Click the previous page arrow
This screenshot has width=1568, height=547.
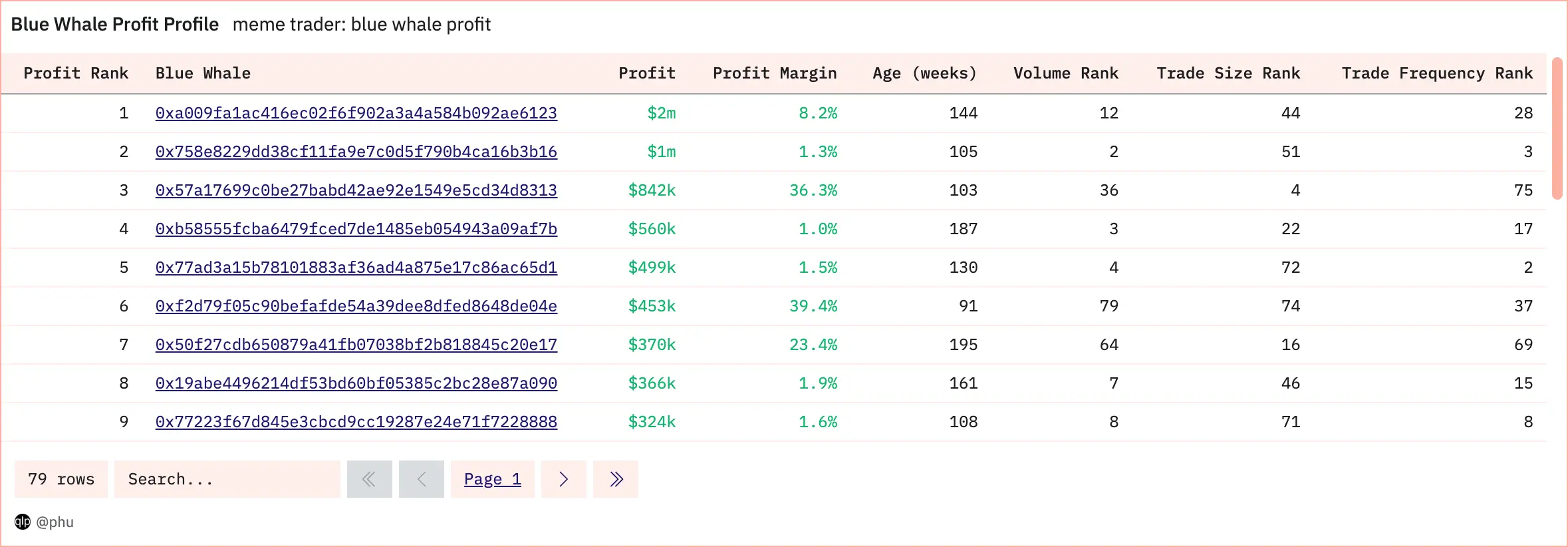click(421, 479)
